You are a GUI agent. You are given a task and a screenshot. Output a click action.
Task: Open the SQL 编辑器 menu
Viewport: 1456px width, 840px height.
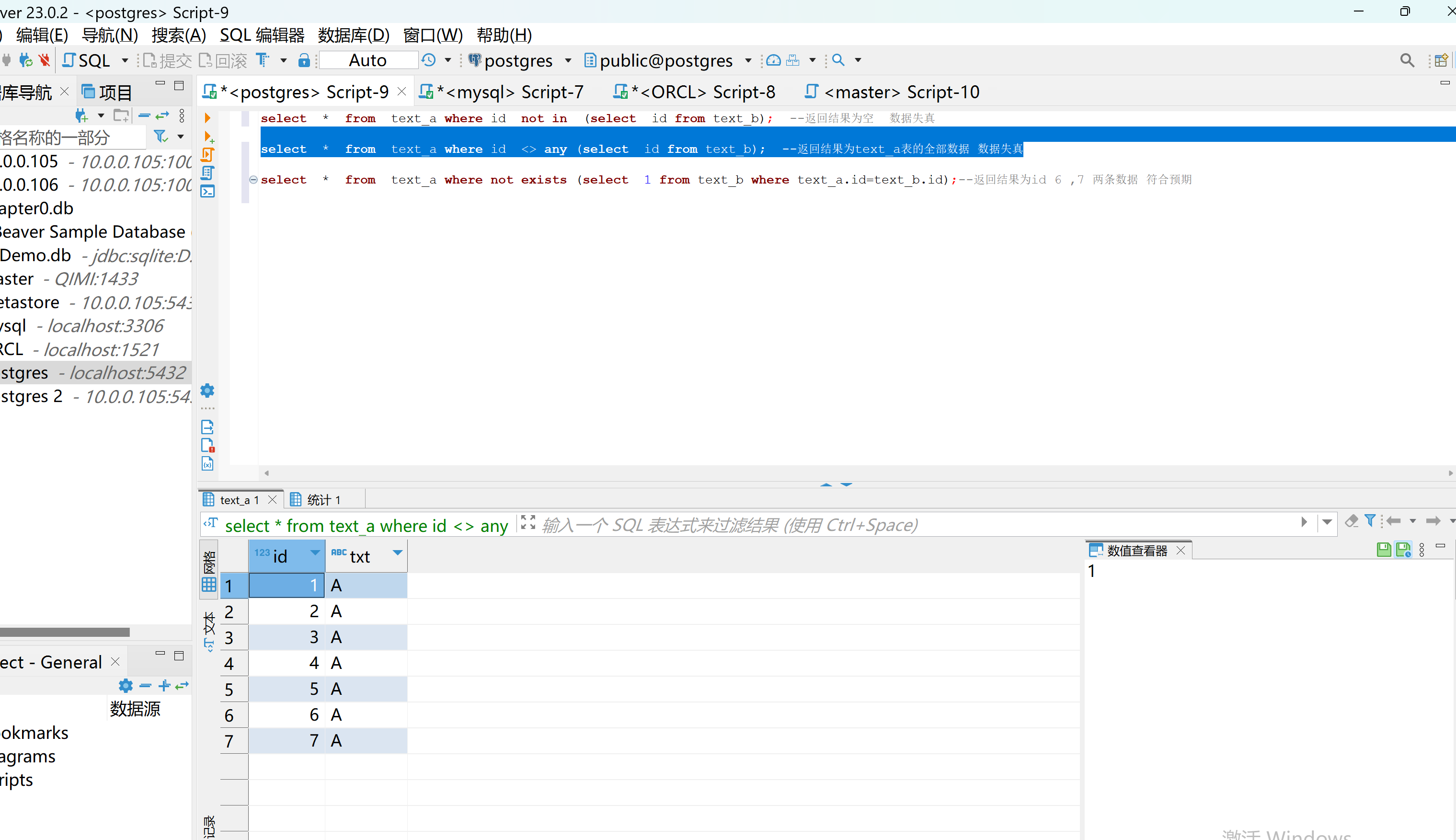(262, 35)
